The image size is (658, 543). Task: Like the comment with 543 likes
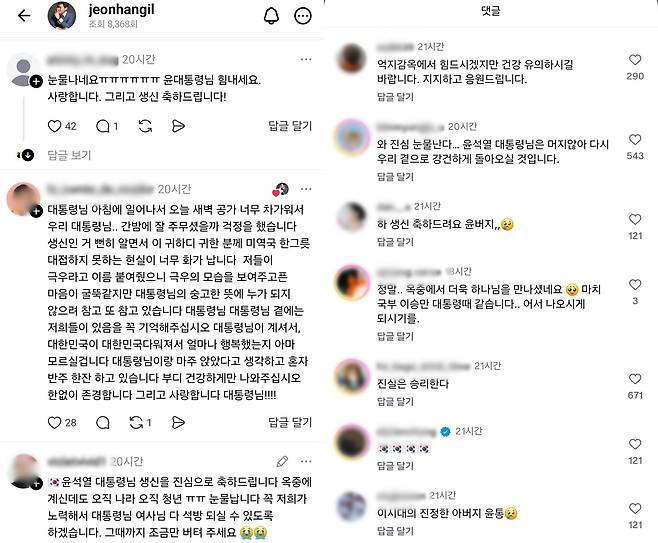(x=635, y=140)
